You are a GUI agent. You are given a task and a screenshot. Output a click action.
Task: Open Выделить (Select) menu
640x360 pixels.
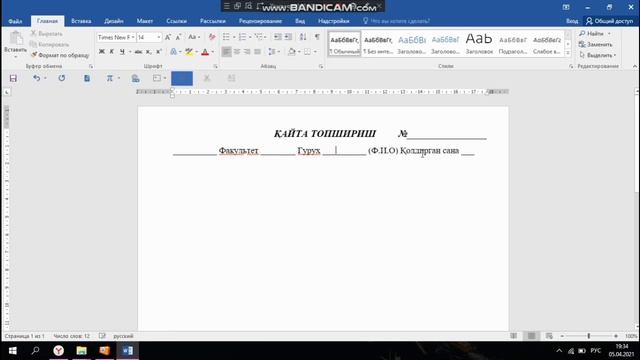coord(598,55)
